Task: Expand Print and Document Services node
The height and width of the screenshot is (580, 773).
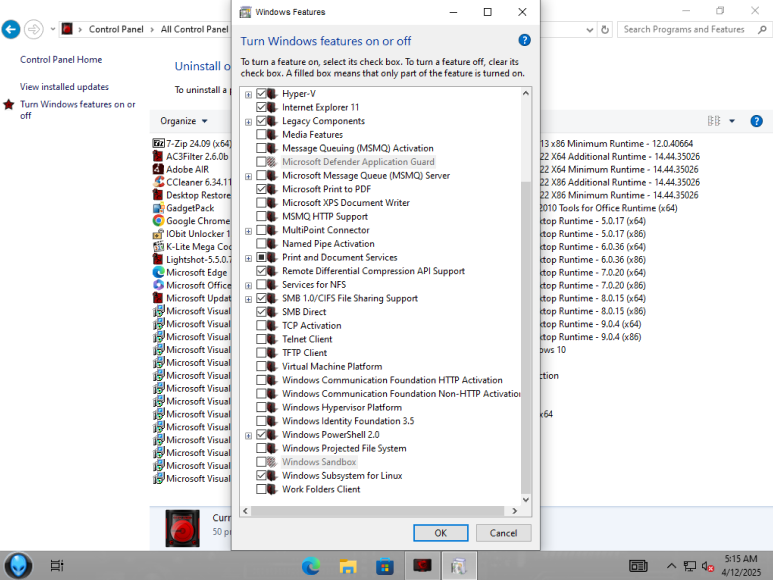Action: coord(248,258)
